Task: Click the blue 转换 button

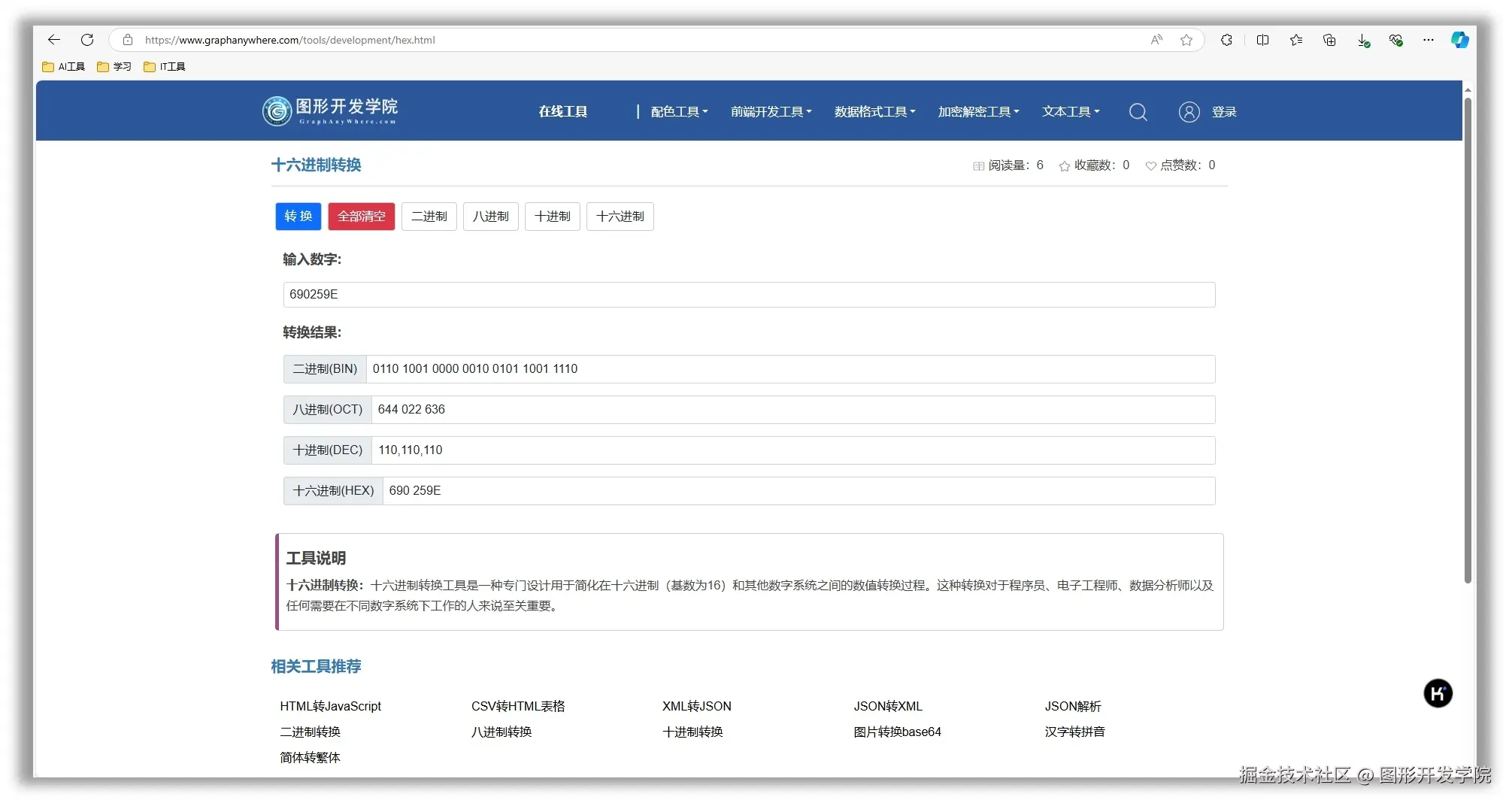Action: (298, 217)
